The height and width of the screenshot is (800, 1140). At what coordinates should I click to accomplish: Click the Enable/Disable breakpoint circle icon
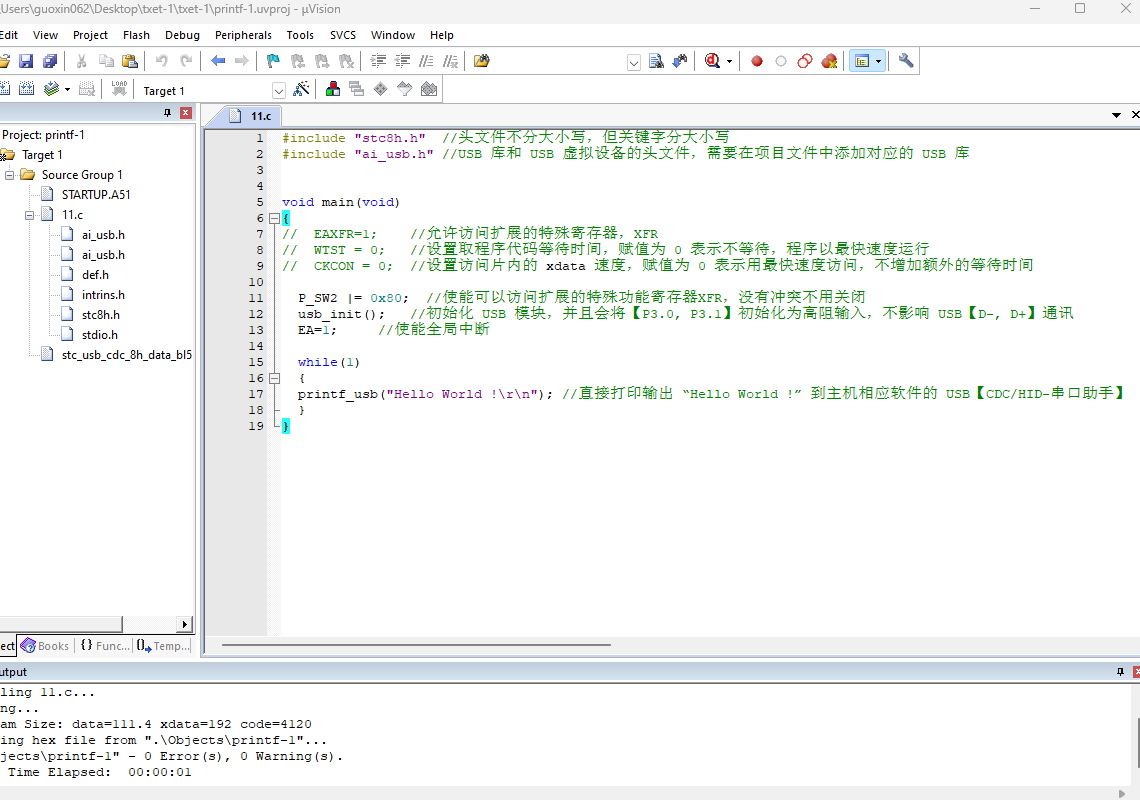(781, 61)
